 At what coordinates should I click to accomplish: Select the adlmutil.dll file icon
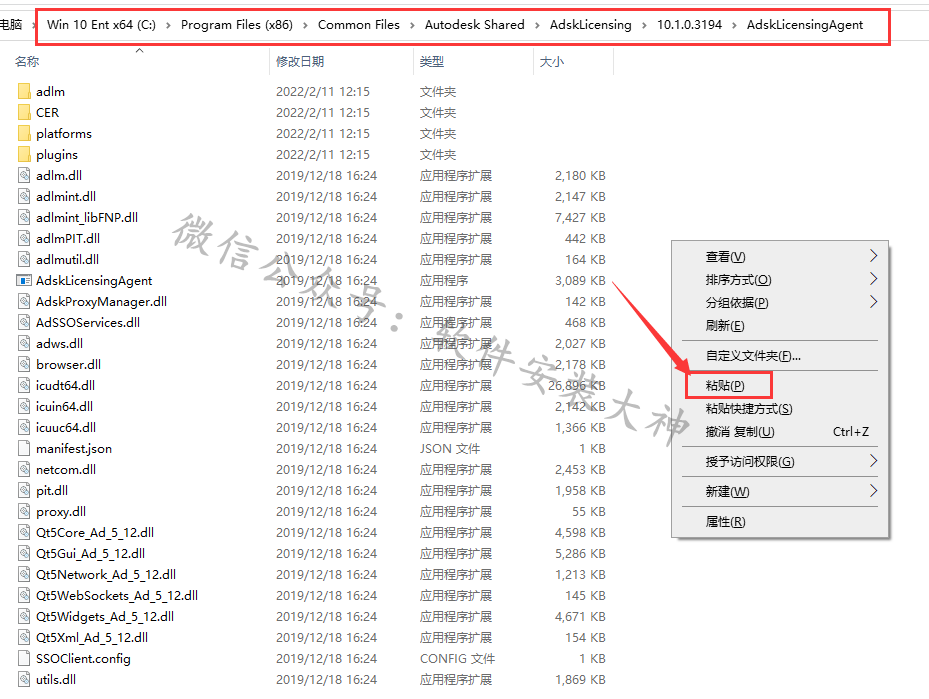[24, 259]
